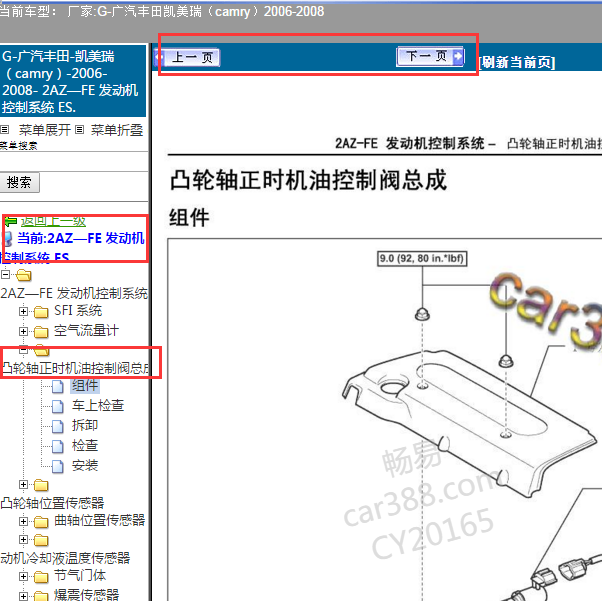
Task: Select 动机冷却液温度传感器 tree item
Action: click(x=65, y=558)
